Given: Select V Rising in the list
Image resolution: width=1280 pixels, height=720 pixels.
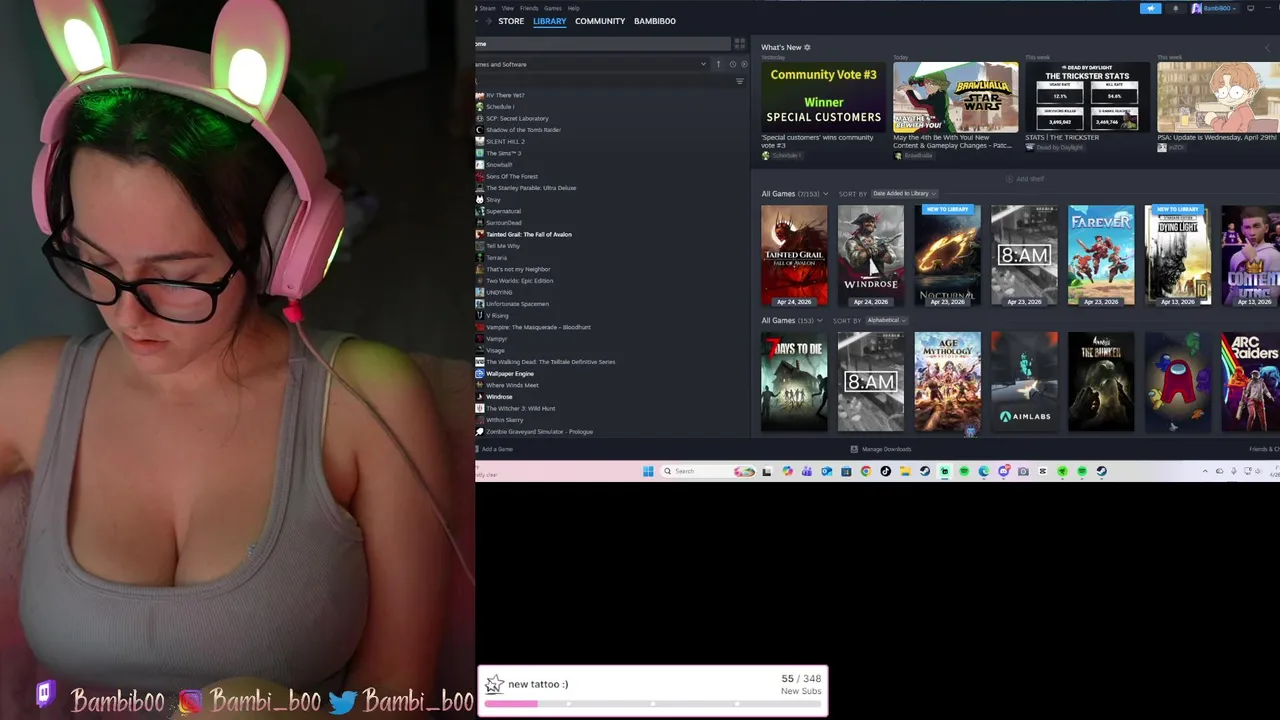Looking at the screenshot, I should click(x=497, y=316).
